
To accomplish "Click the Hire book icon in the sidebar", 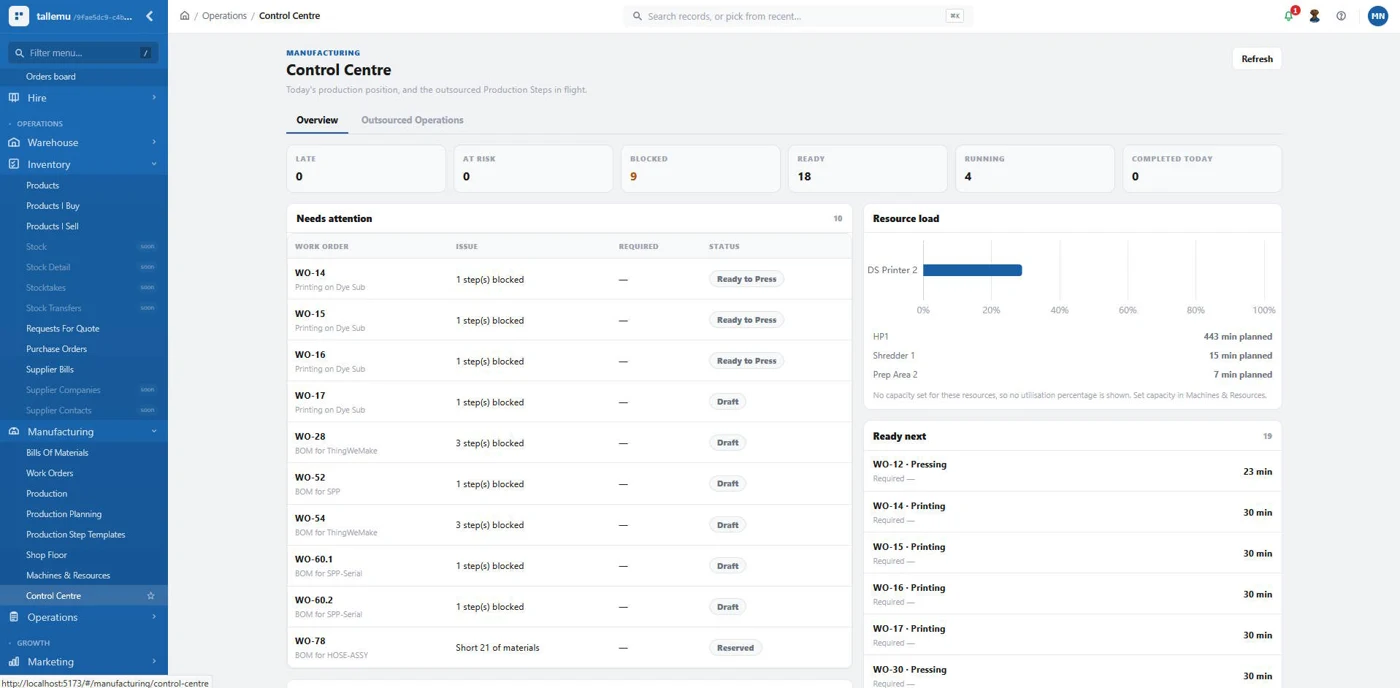I will pos(14,98).
